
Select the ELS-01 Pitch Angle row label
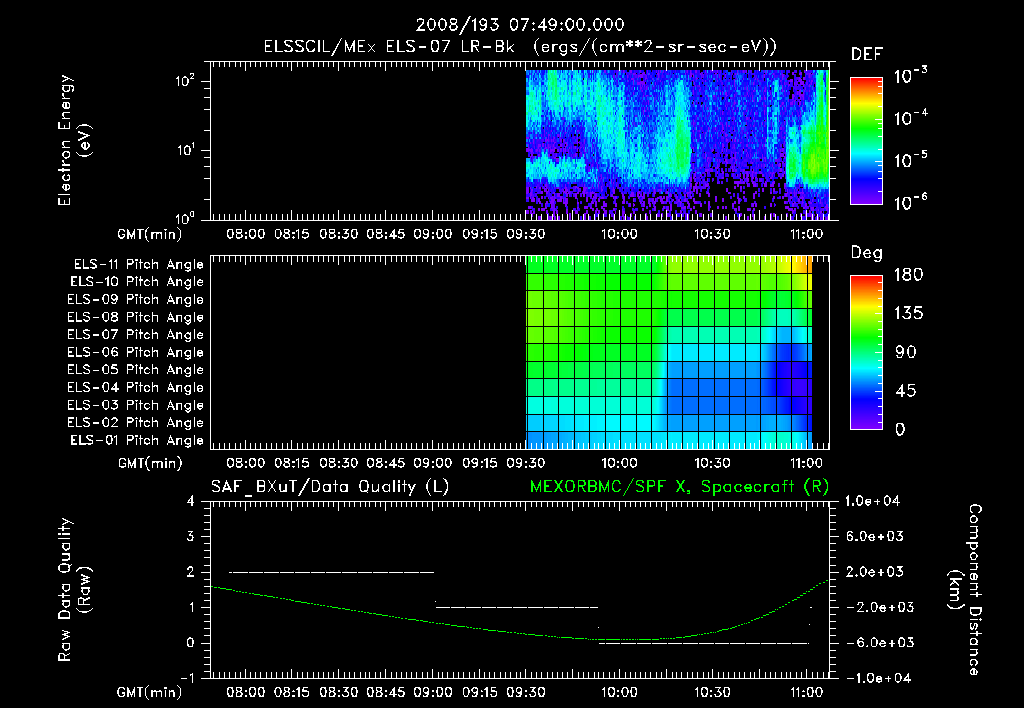(137, 441)
